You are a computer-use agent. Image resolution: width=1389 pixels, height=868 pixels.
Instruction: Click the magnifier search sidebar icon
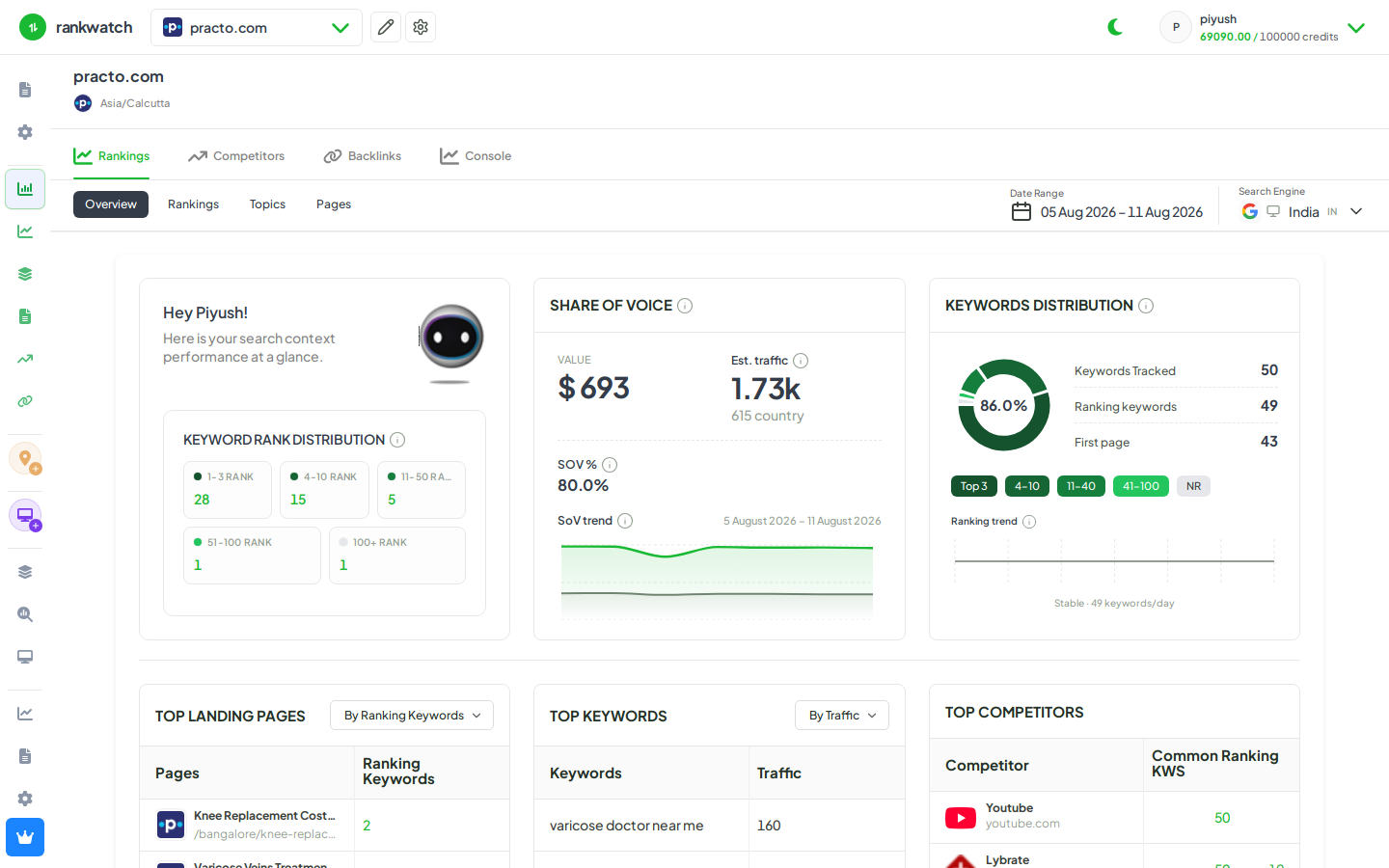pos(25,614)
